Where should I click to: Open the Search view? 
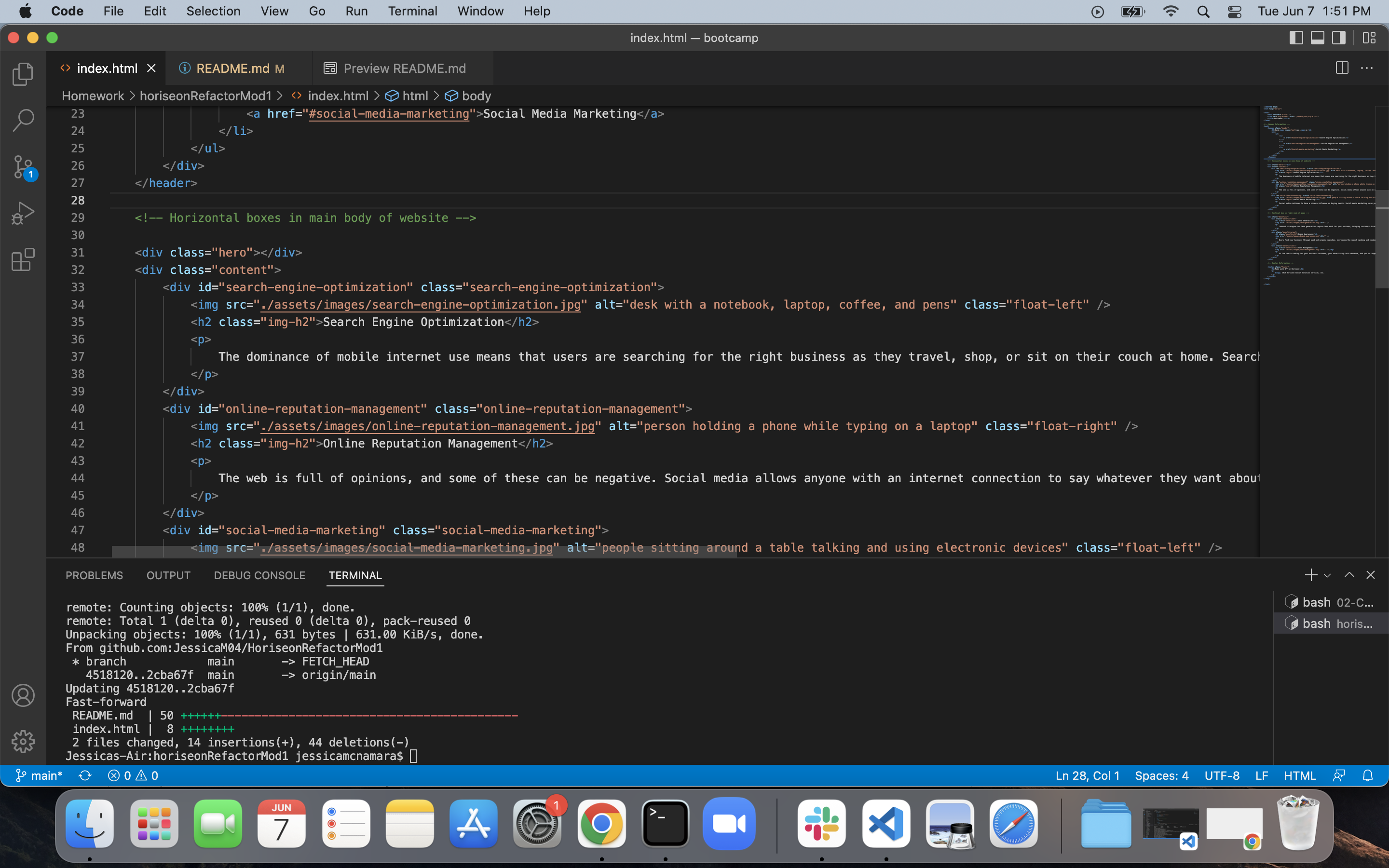click(x=23, y=120)
